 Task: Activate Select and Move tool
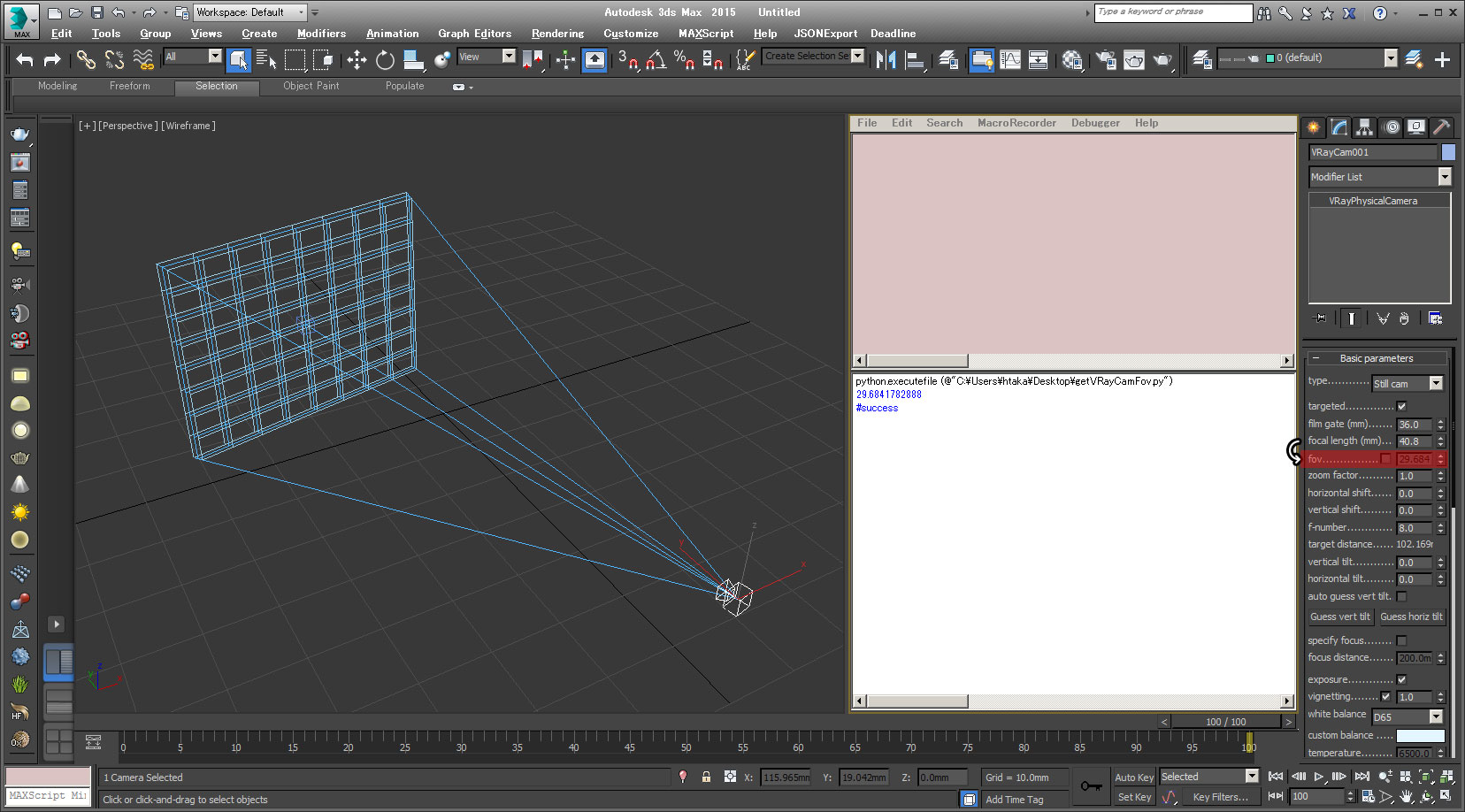(357, 59)
